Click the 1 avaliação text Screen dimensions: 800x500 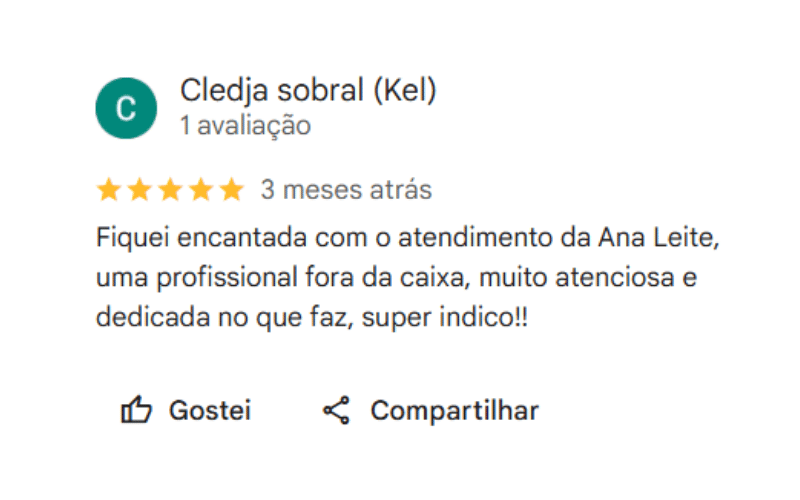click(245, 126)
